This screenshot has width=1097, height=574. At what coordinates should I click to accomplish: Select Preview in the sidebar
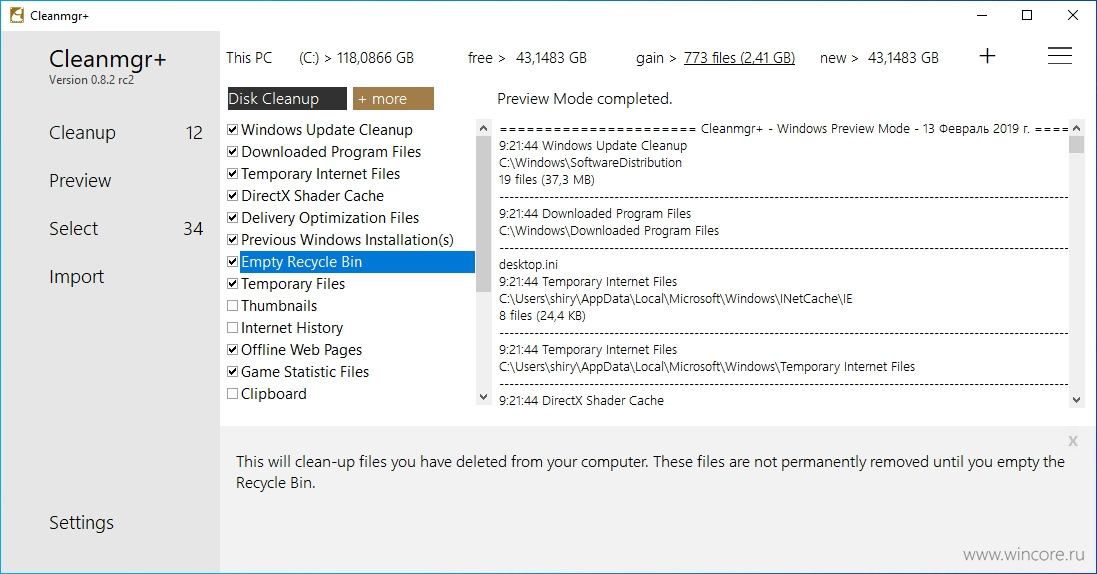pos(80,181)
